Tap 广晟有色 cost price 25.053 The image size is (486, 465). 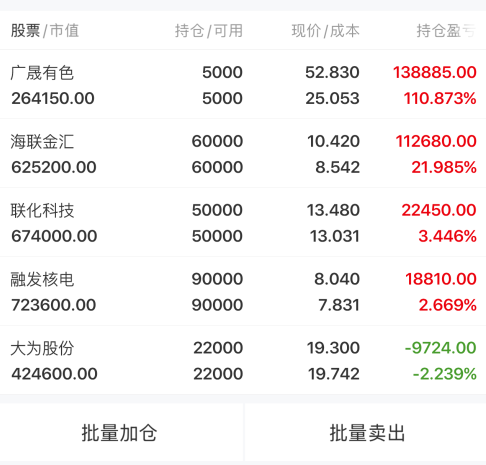coord(332,98)
